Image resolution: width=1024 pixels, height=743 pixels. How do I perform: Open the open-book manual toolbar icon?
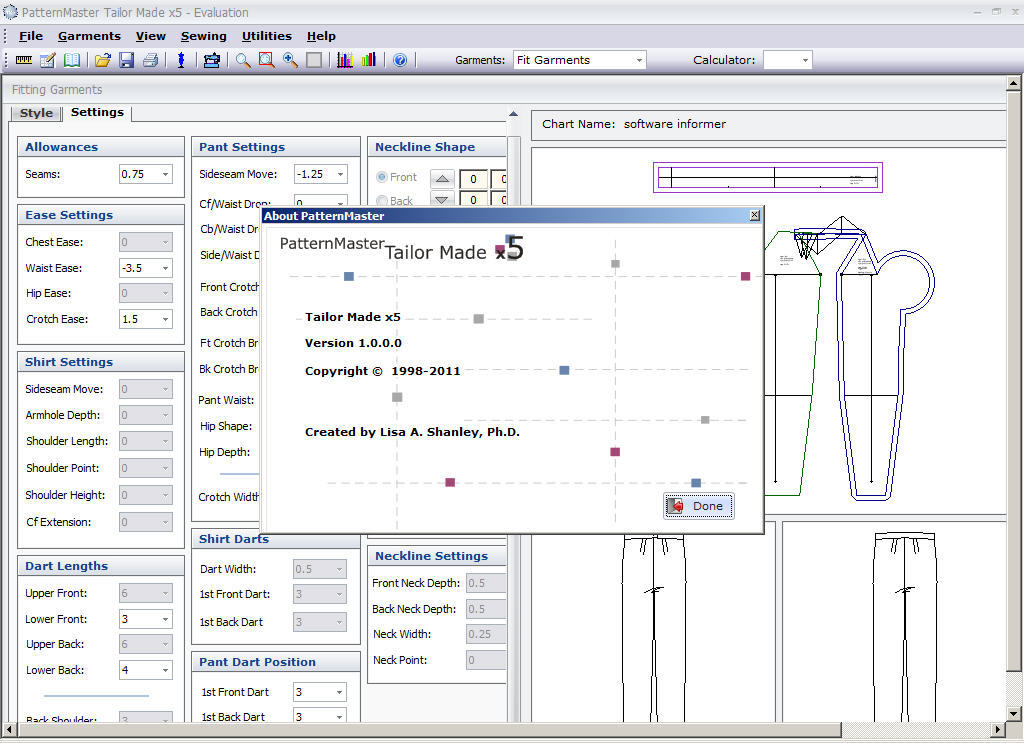(x=72, y=60)
